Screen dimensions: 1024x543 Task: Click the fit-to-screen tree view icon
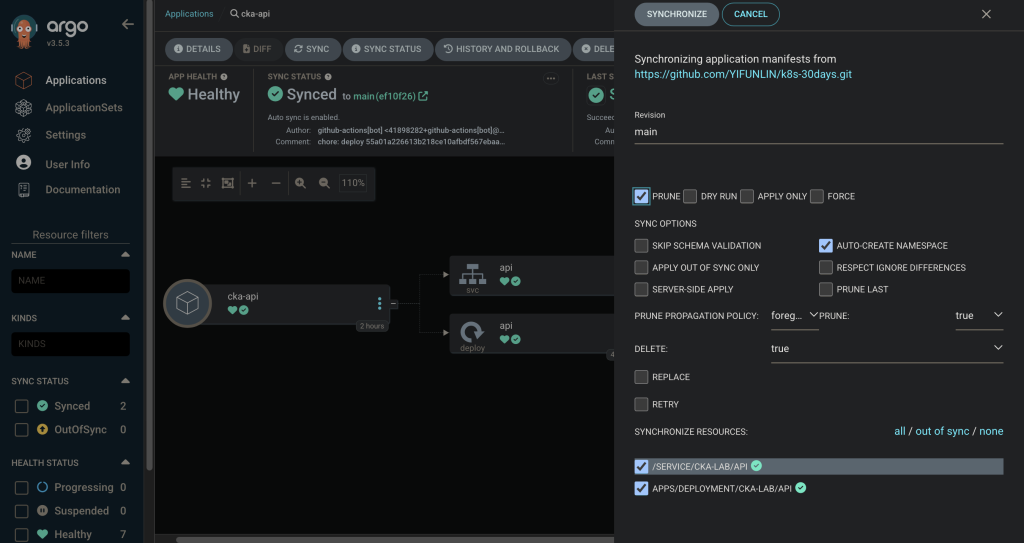(227, 183)
